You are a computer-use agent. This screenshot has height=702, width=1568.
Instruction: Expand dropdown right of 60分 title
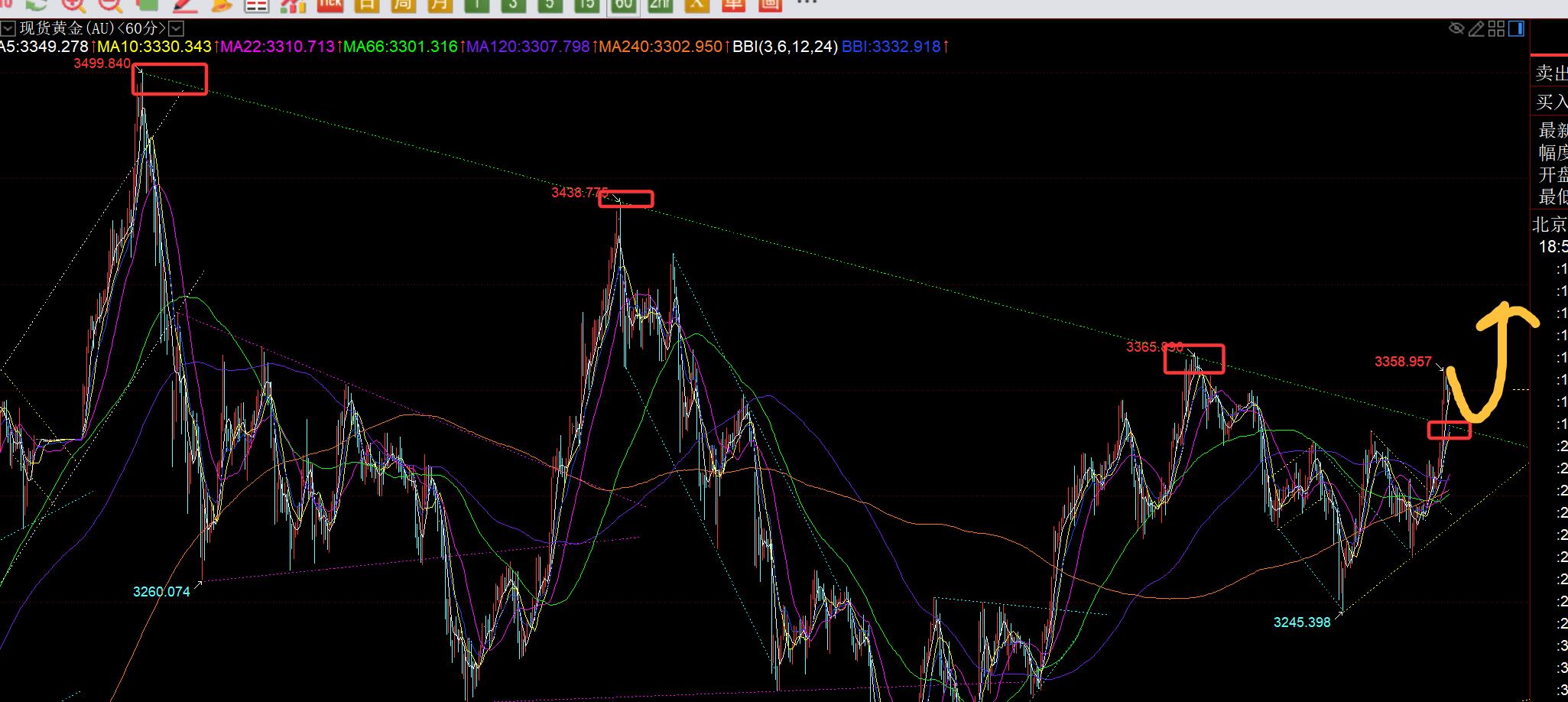(177, 29)
